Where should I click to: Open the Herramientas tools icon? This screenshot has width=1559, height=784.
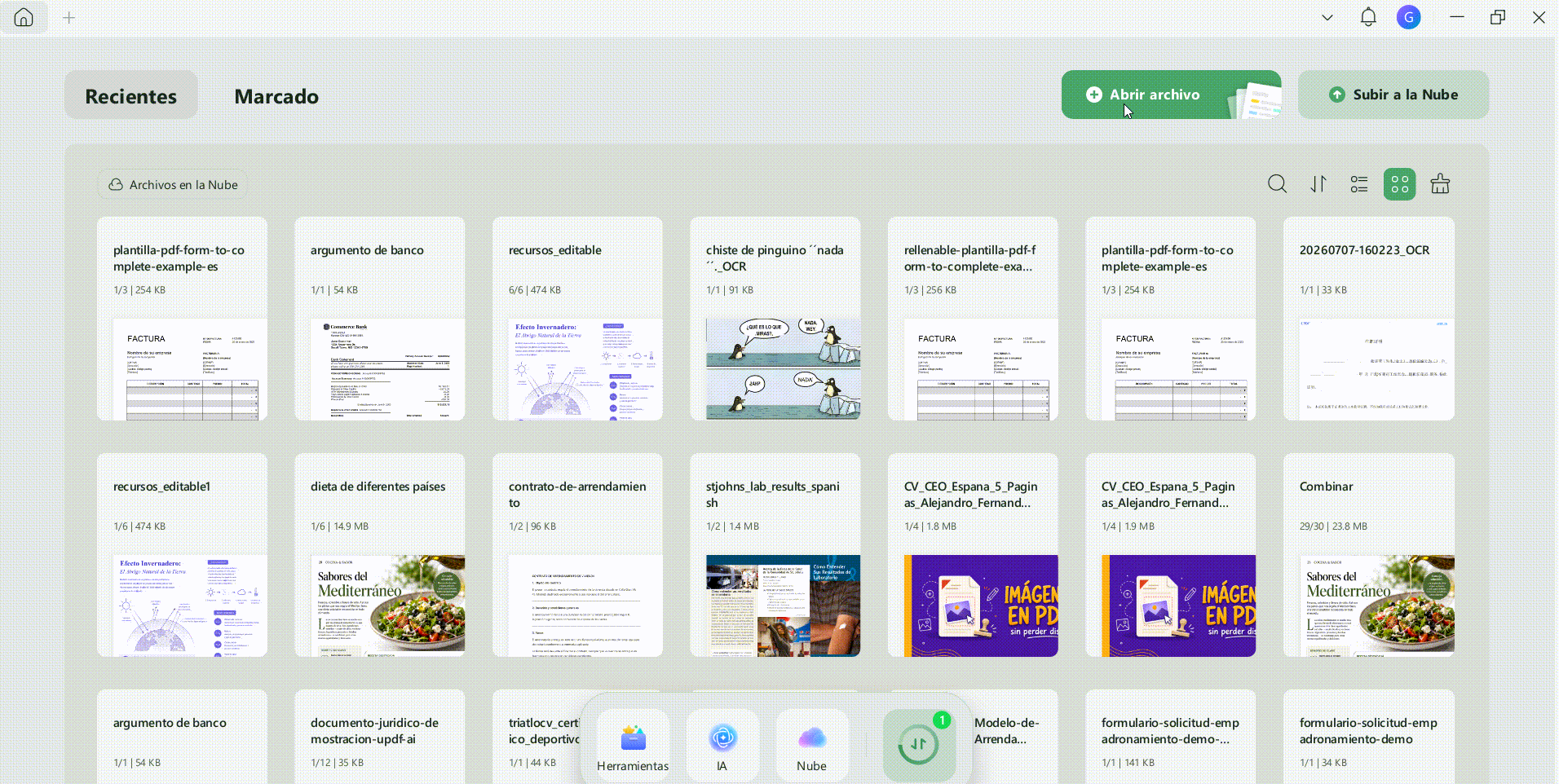point(633,746)
